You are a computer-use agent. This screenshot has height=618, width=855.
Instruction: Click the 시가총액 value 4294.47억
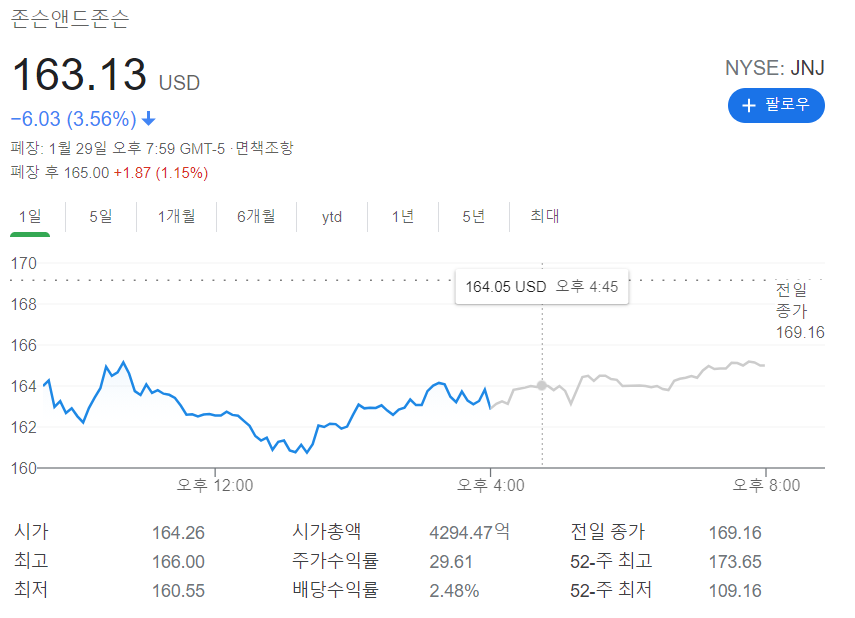[469, 532]
